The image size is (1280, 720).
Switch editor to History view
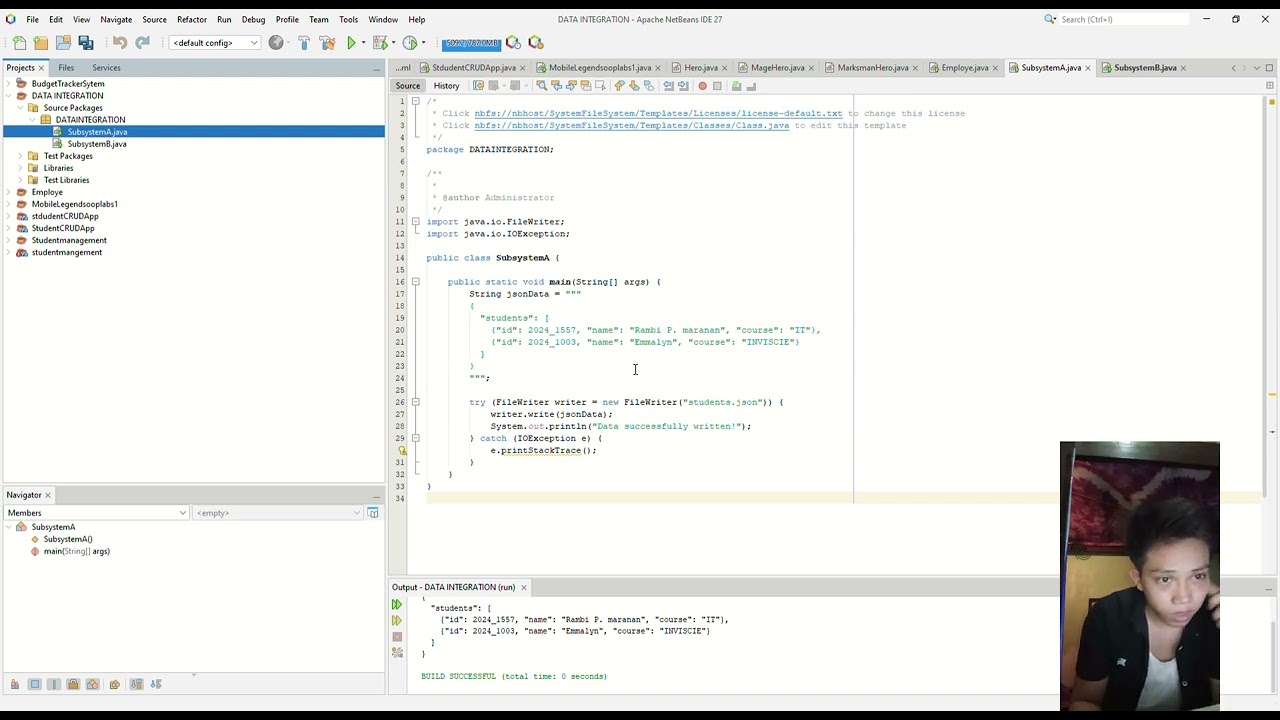(446, 86)
